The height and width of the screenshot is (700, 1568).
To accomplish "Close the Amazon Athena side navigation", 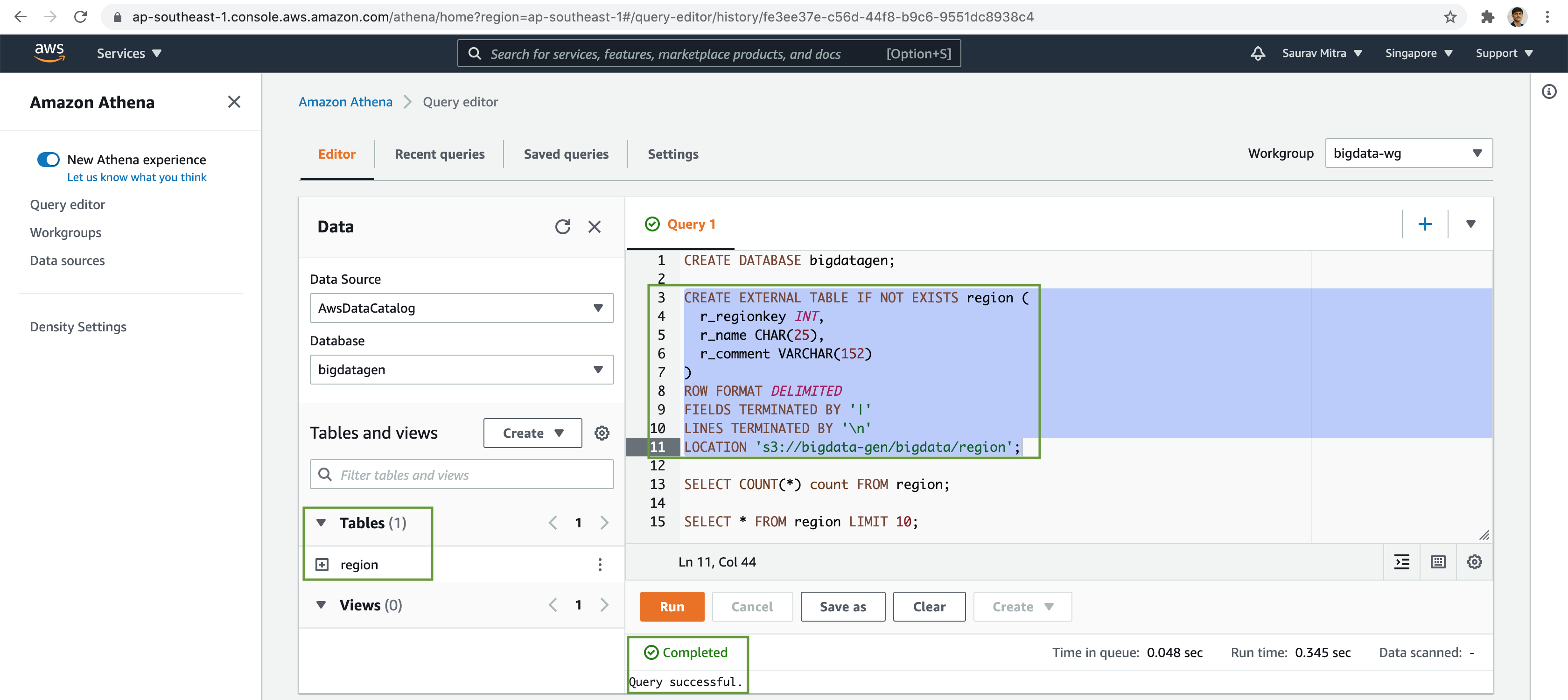I will click(x=234, y=102).
